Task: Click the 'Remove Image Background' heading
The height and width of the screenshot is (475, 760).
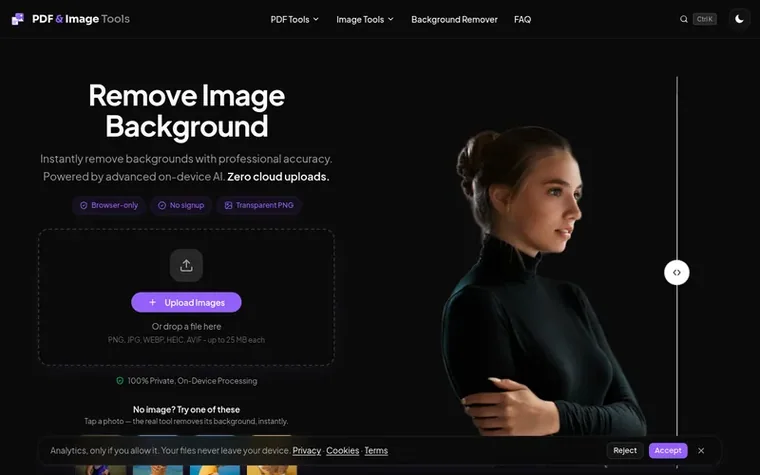Action: tap(187, 111)
